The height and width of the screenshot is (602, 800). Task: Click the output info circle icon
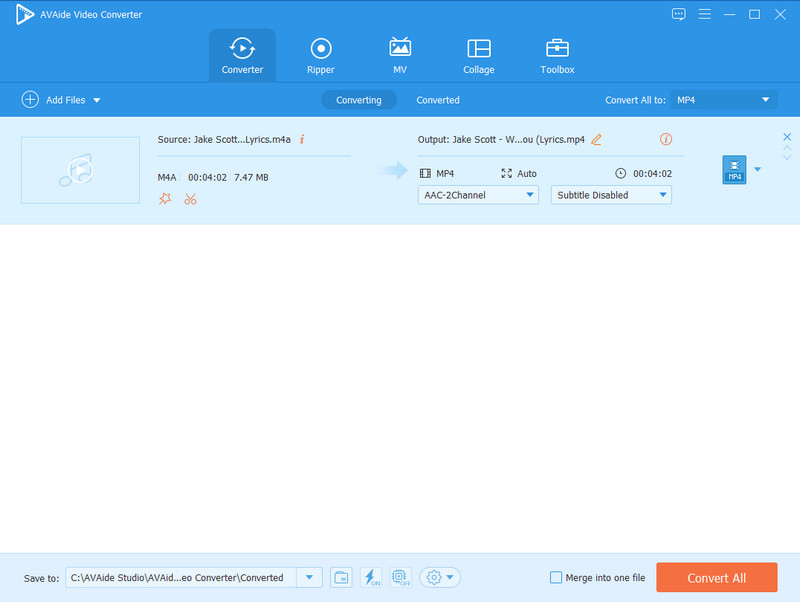click(666, 139)
